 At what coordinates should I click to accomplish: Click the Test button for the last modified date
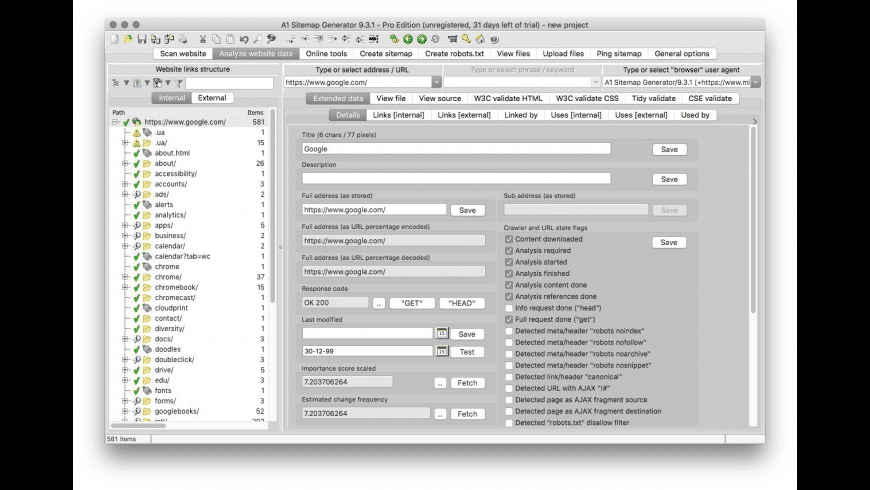point(467,352)
